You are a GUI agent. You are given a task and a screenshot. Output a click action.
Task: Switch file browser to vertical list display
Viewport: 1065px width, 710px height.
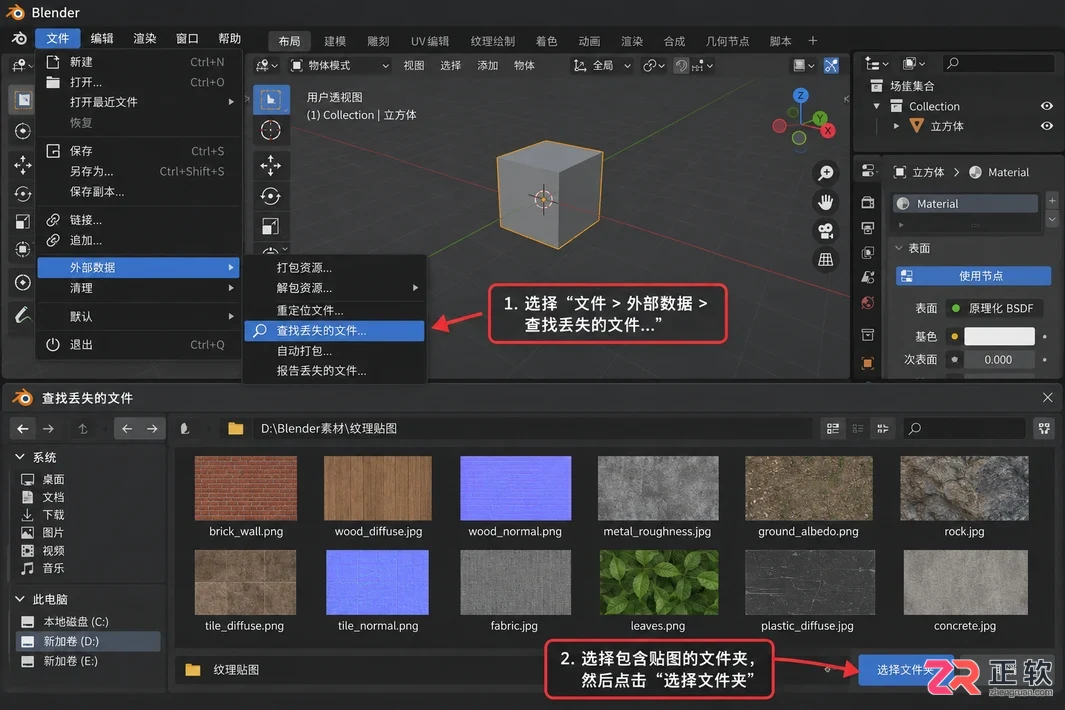click(833, 429)
